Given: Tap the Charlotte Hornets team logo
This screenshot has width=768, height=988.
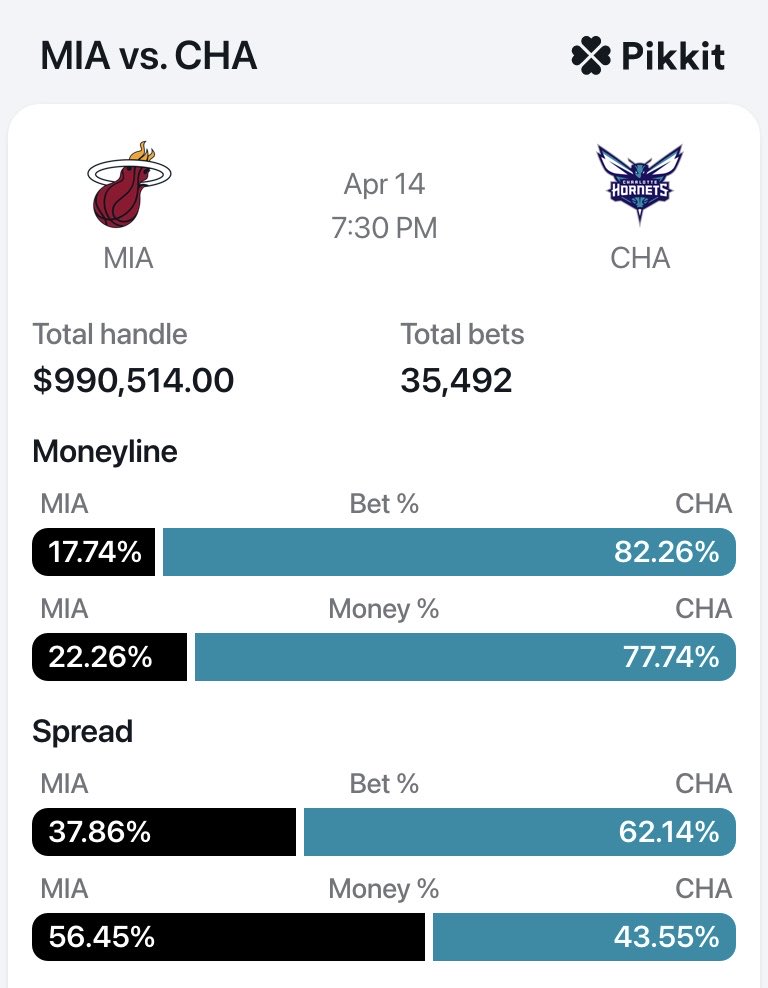Looking at the screenshot, I should click(639, 185).
